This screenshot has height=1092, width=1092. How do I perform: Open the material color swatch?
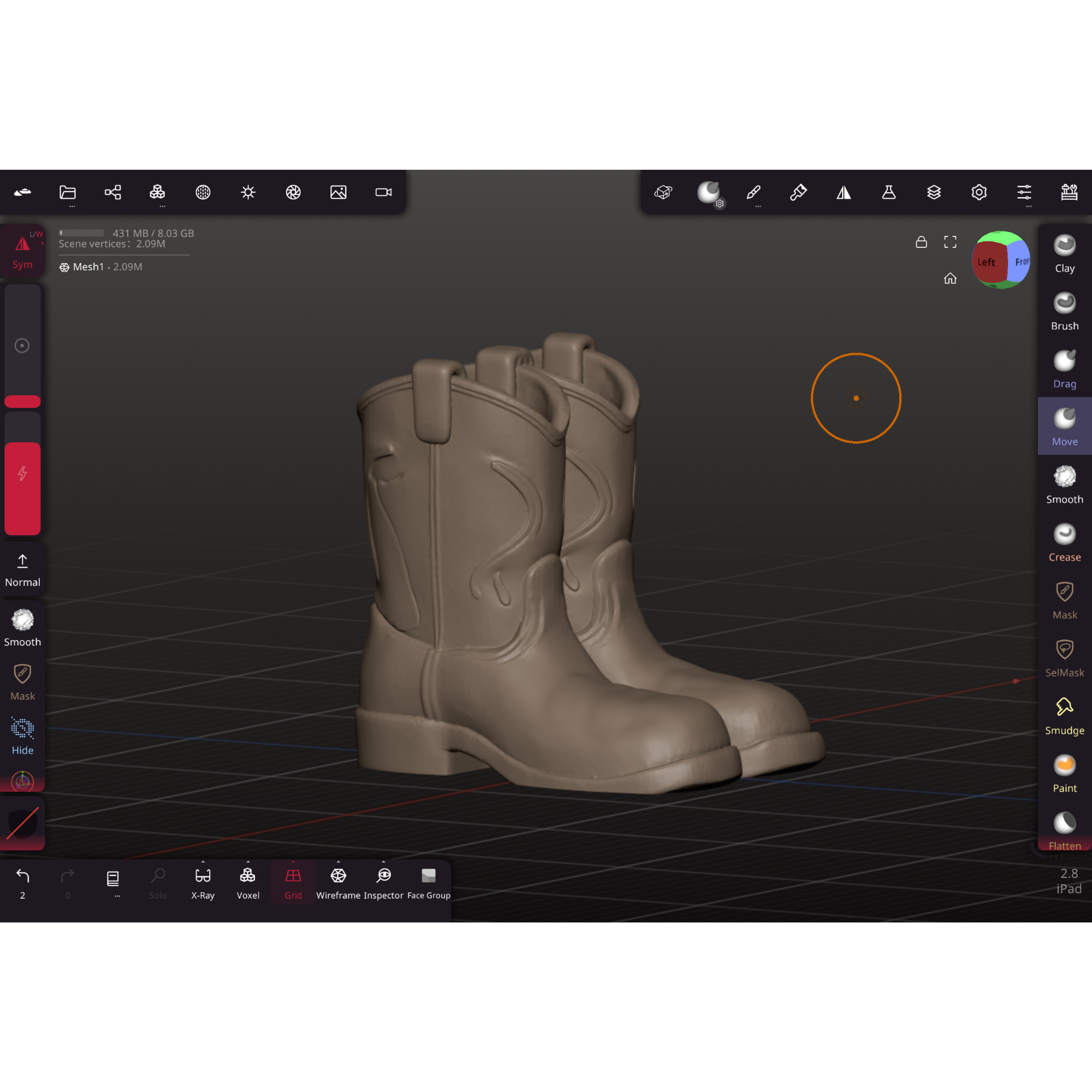(x=22, y=823)
